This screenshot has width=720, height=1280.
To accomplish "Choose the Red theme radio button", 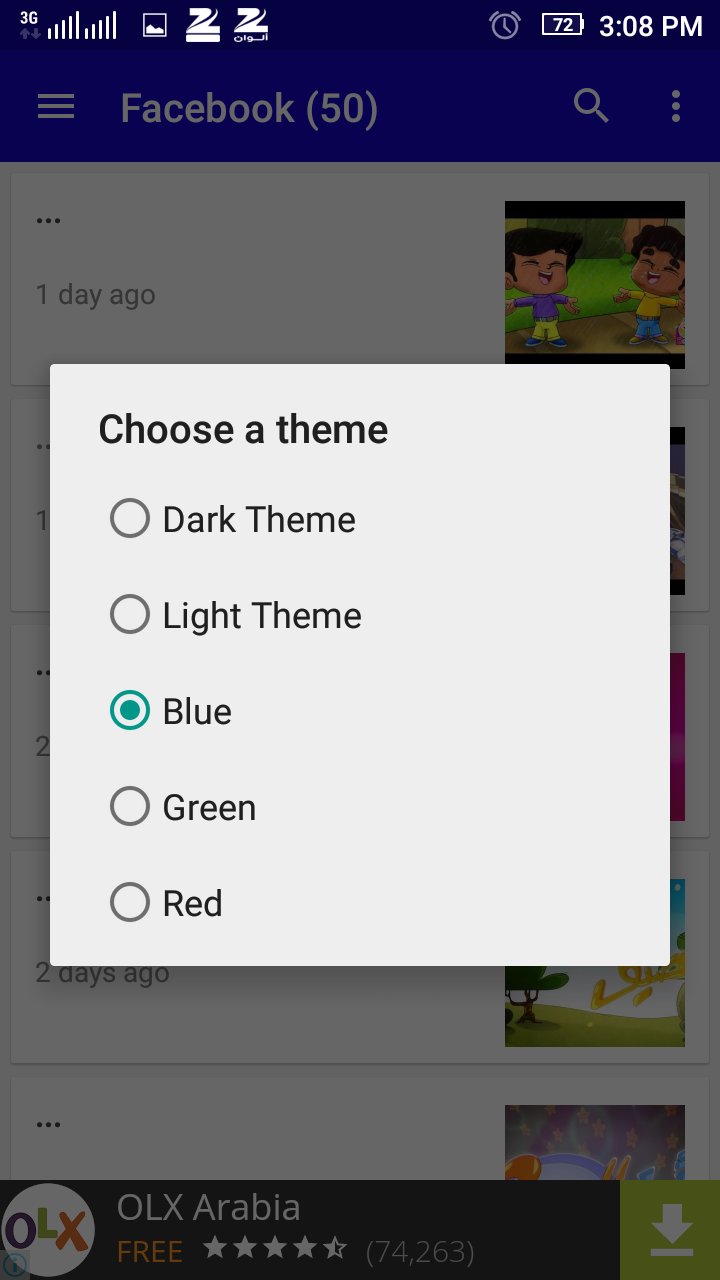I will 130,903.
